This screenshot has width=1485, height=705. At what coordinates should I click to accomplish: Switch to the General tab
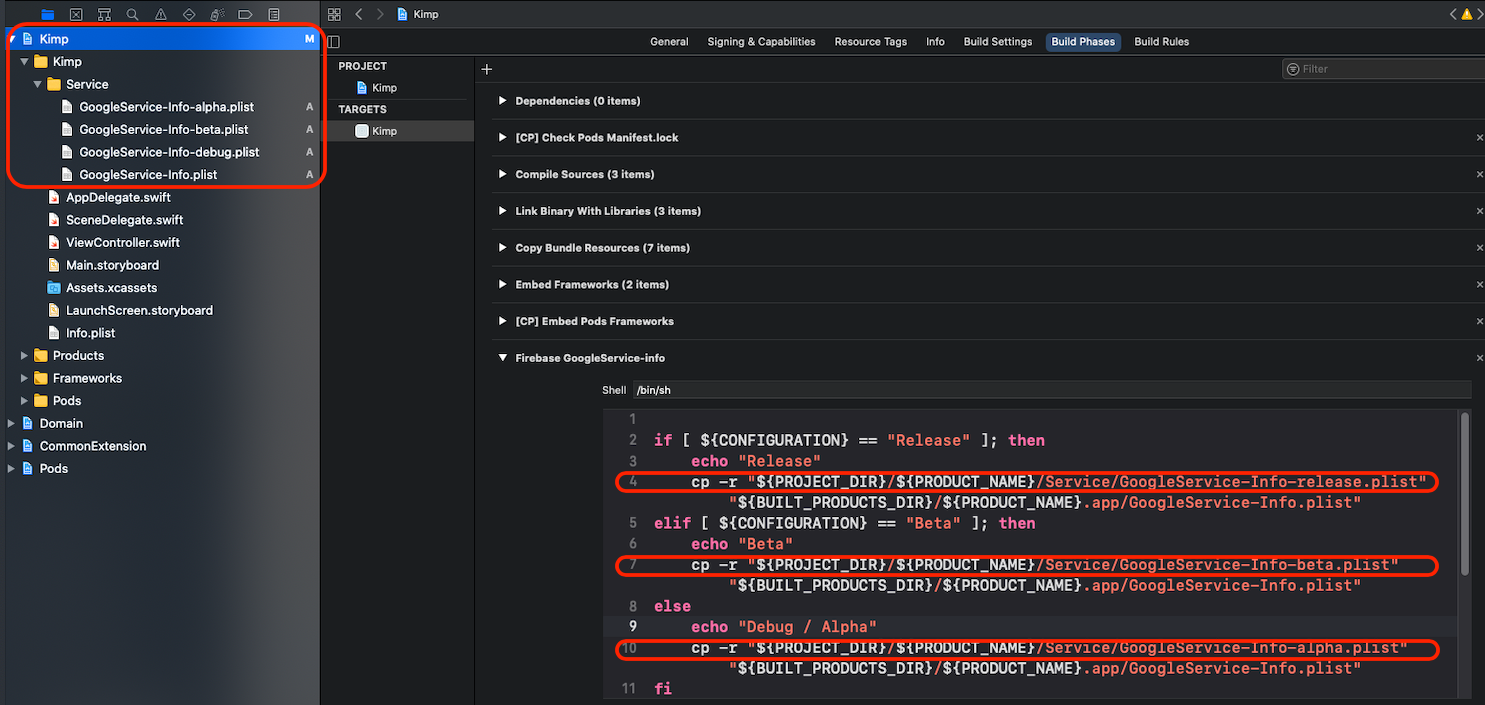(669, 42)
